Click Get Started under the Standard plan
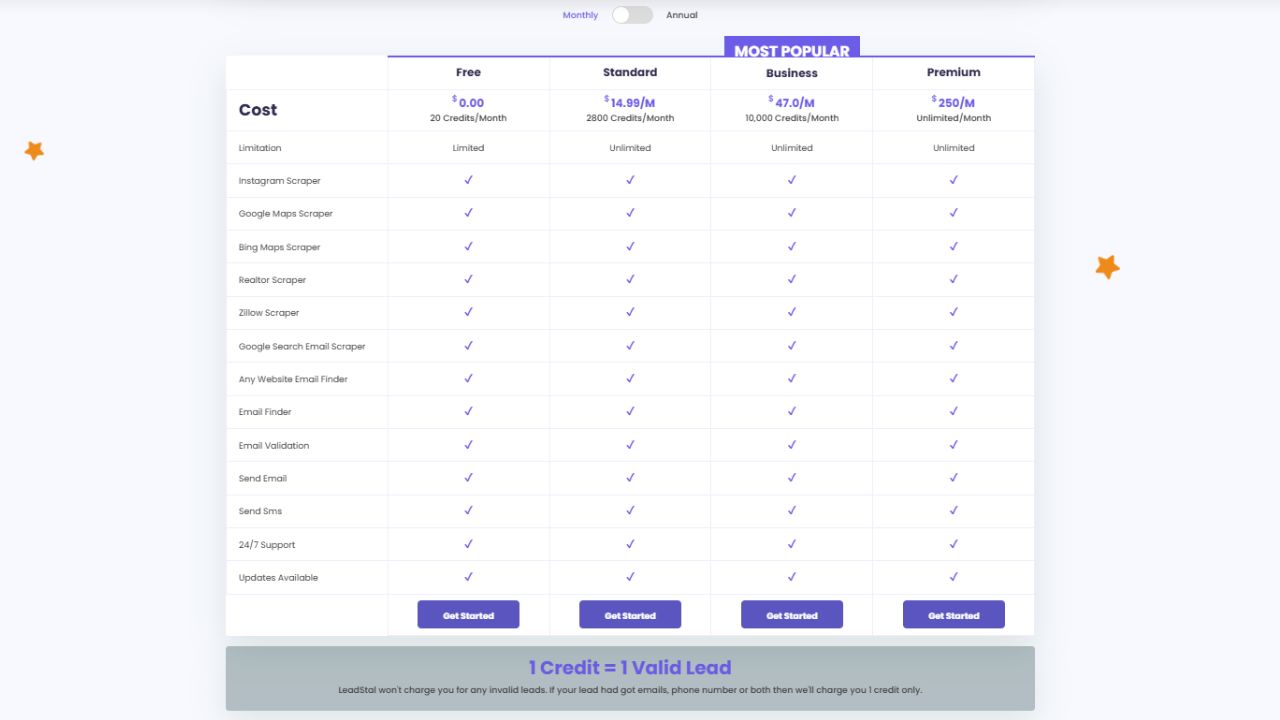 click(x=630, y=615)
